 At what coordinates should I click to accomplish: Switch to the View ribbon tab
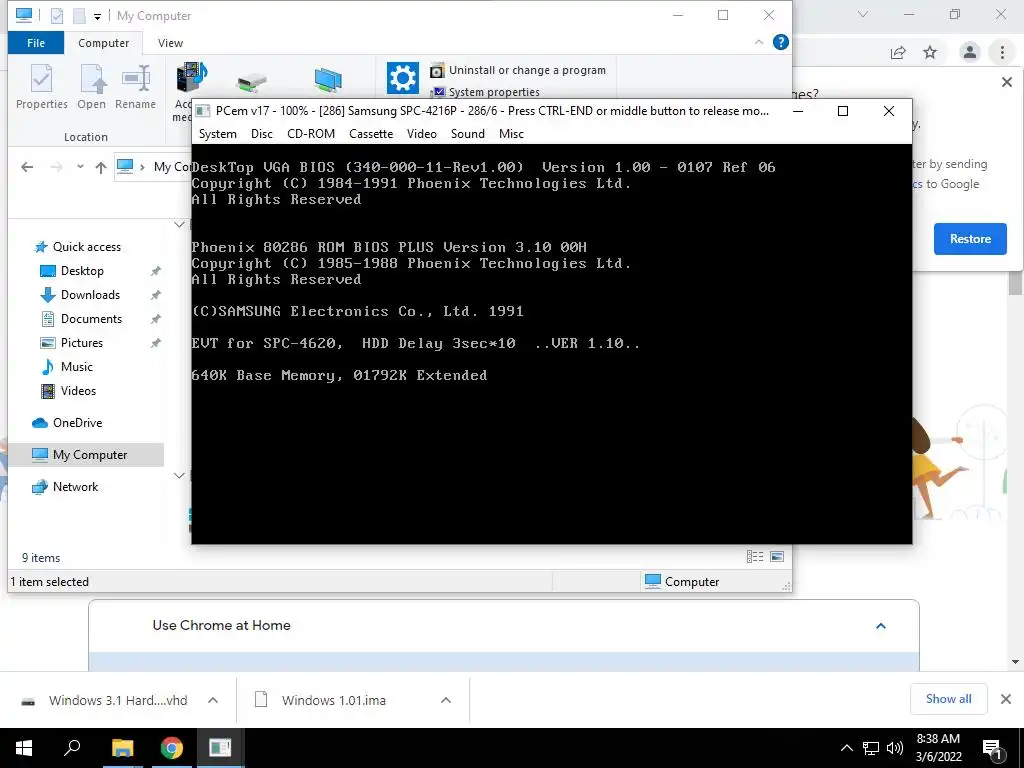[170, 43]
